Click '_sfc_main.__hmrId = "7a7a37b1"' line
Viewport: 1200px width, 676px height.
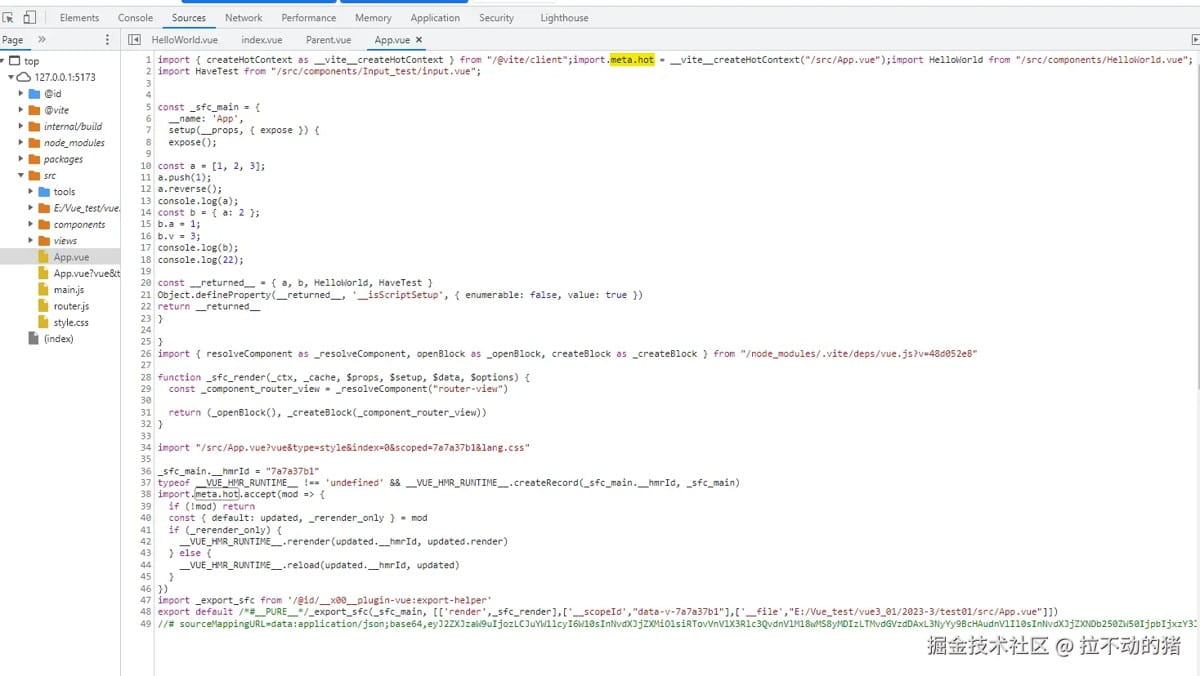[238, 471]
